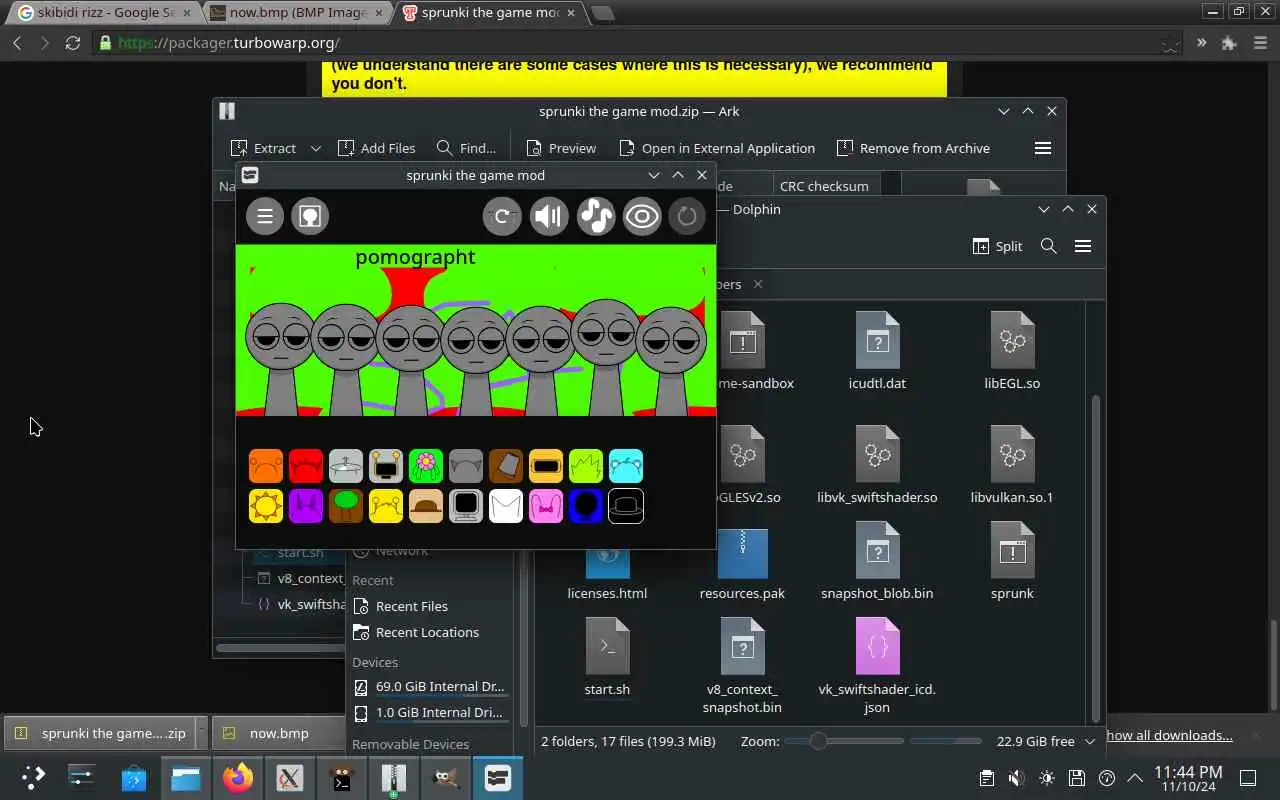
Task: Select vk_swiftshader_icd.json file
Action: point(877,666)
